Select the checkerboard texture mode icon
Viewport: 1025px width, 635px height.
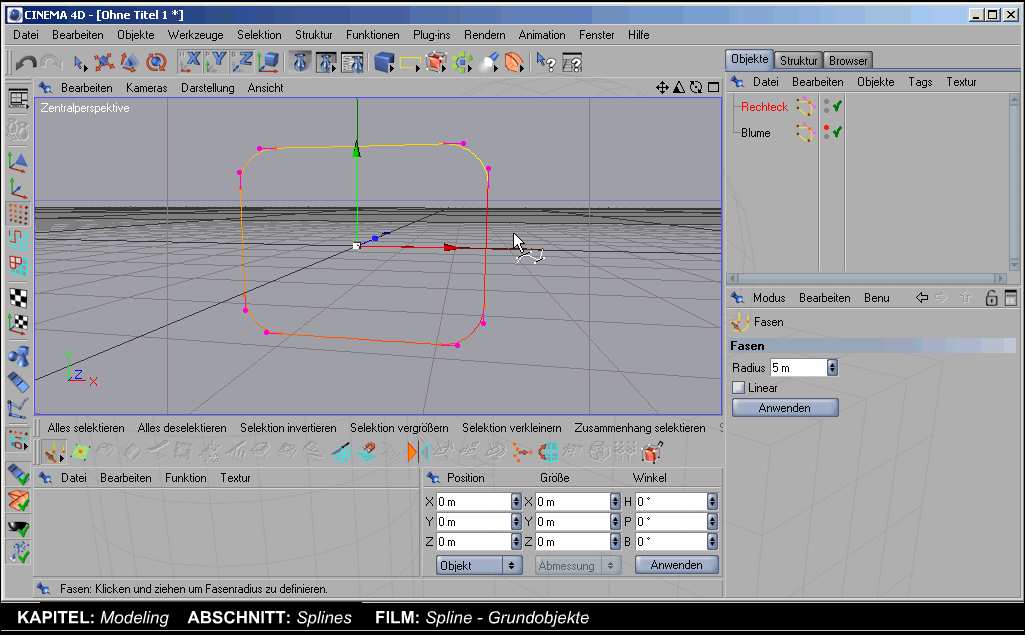[18, 298]
